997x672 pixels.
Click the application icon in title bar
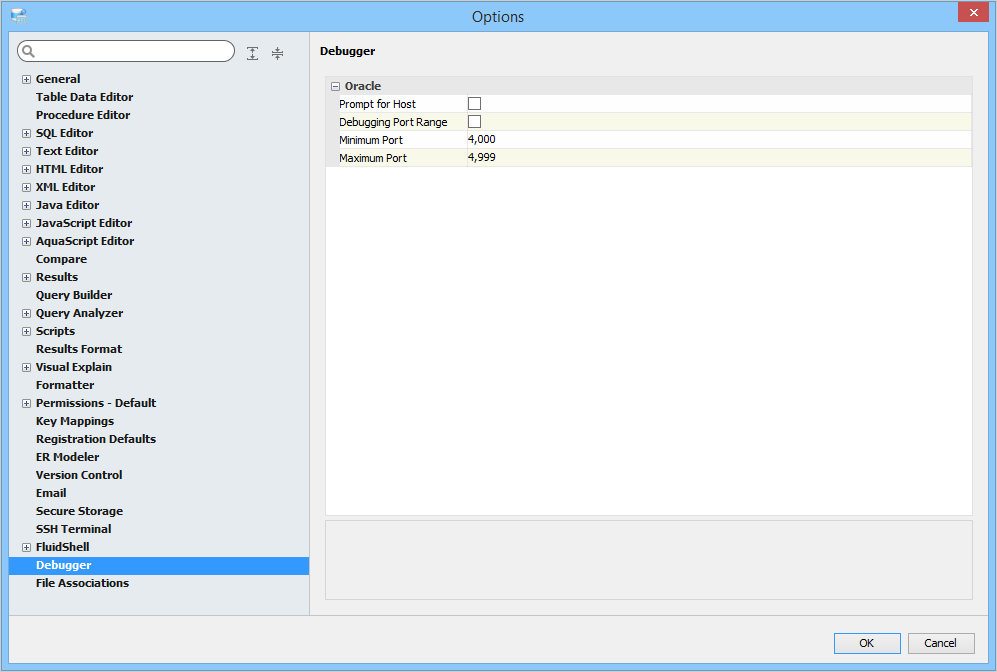click(19, 17)
